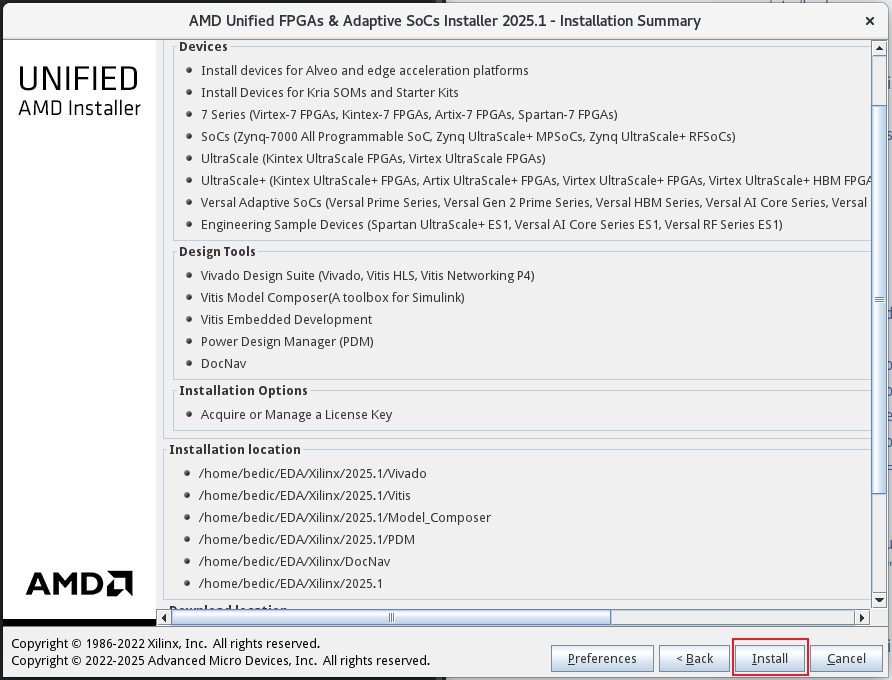Viewport: 892px width, 680px height.
Task: Click vertical scrollbar down arrow
Action: [x=879, y=599]
